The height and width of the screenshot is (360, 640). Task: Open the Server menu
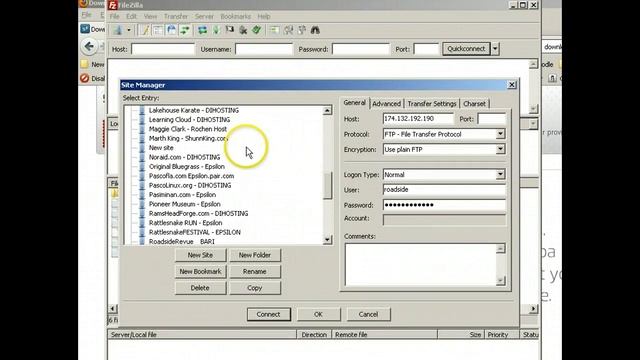click(204, 16)
